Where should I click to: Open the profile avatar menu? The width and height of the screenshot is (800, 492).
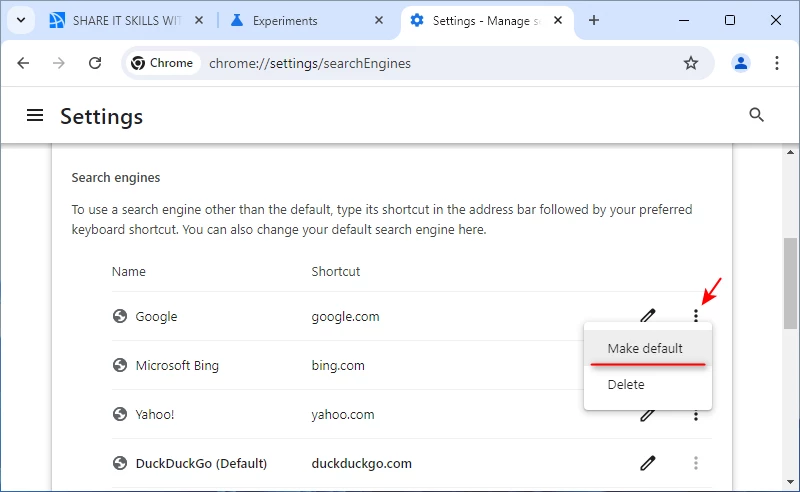click(x=741, y=63)
